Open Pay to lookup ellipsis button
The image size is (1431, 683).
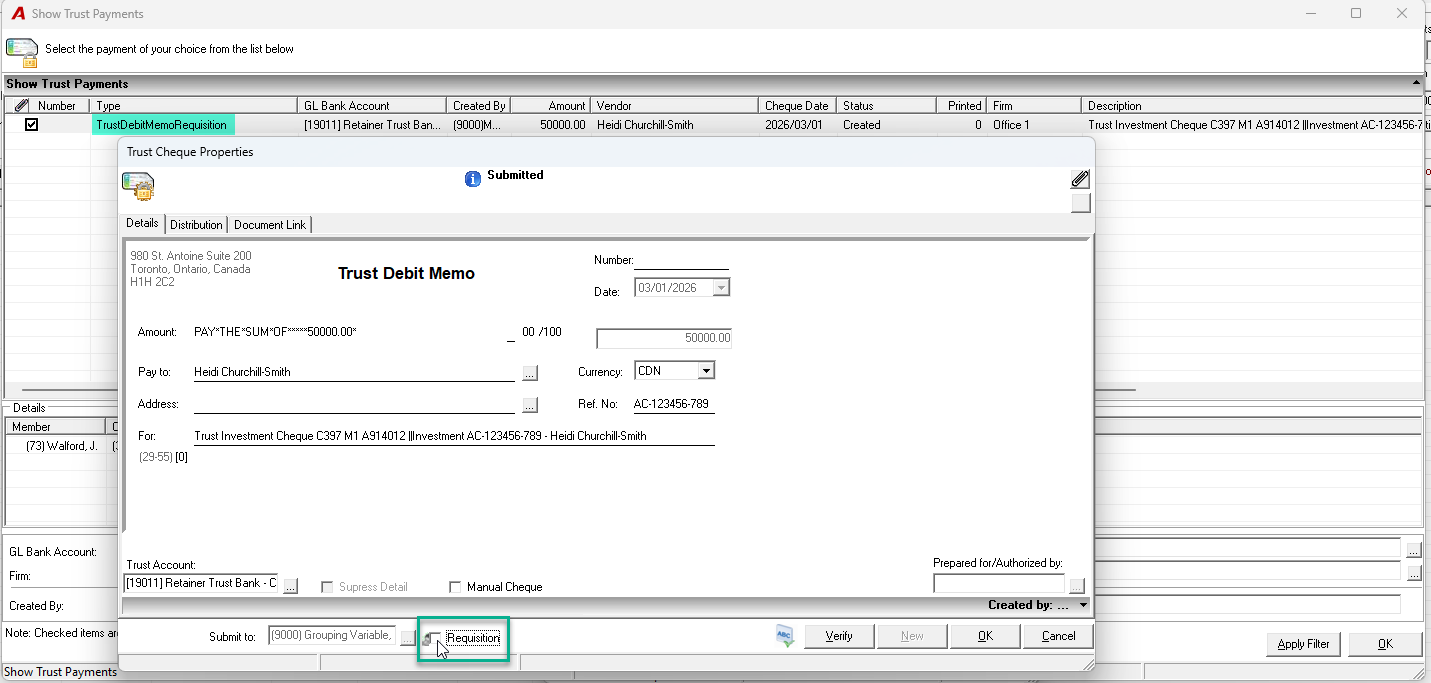click(x=530, y=373)
